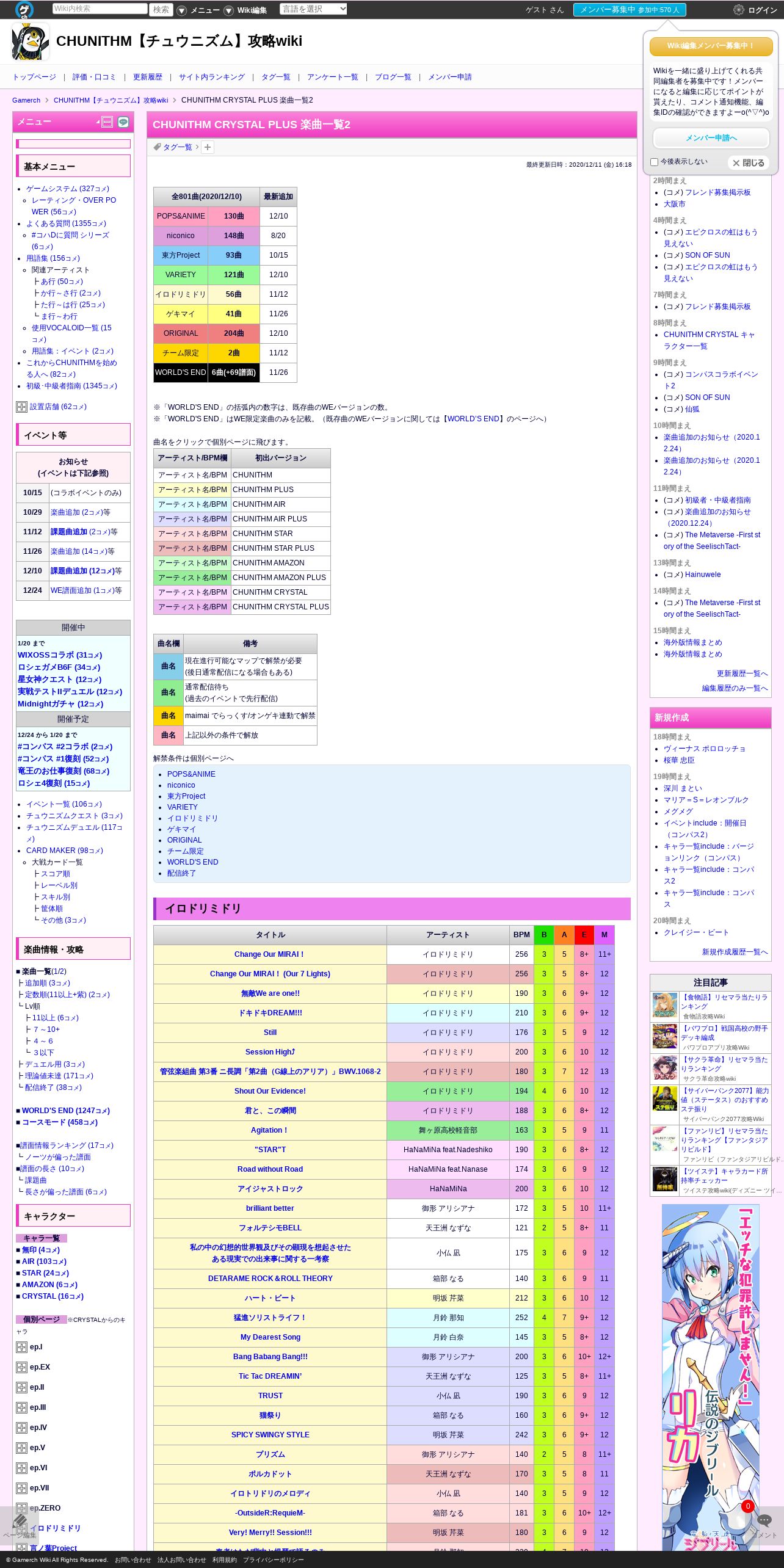Expand the ep.VI character section
Image resolution: width=784 pixels, height=1568 pixels.
[x=21, y=1468]
